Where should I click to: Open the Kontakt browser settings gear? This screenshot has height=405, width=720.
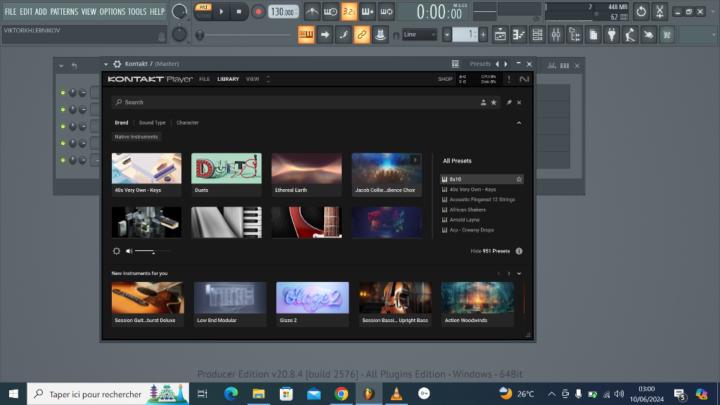[117, 251]
